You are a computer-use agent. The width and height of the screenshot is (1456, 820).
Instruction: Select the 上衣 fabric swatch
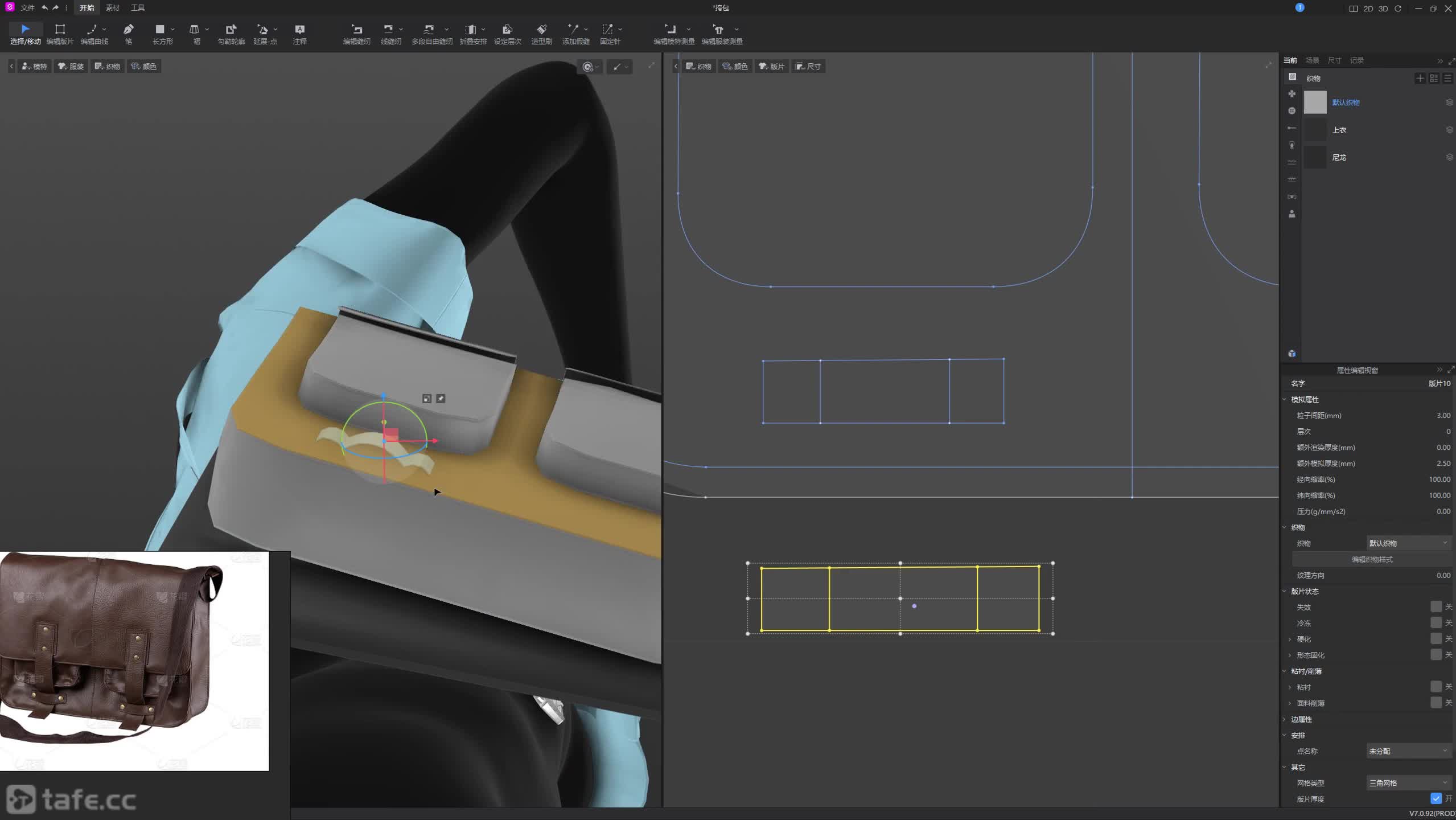[1315, 130]
